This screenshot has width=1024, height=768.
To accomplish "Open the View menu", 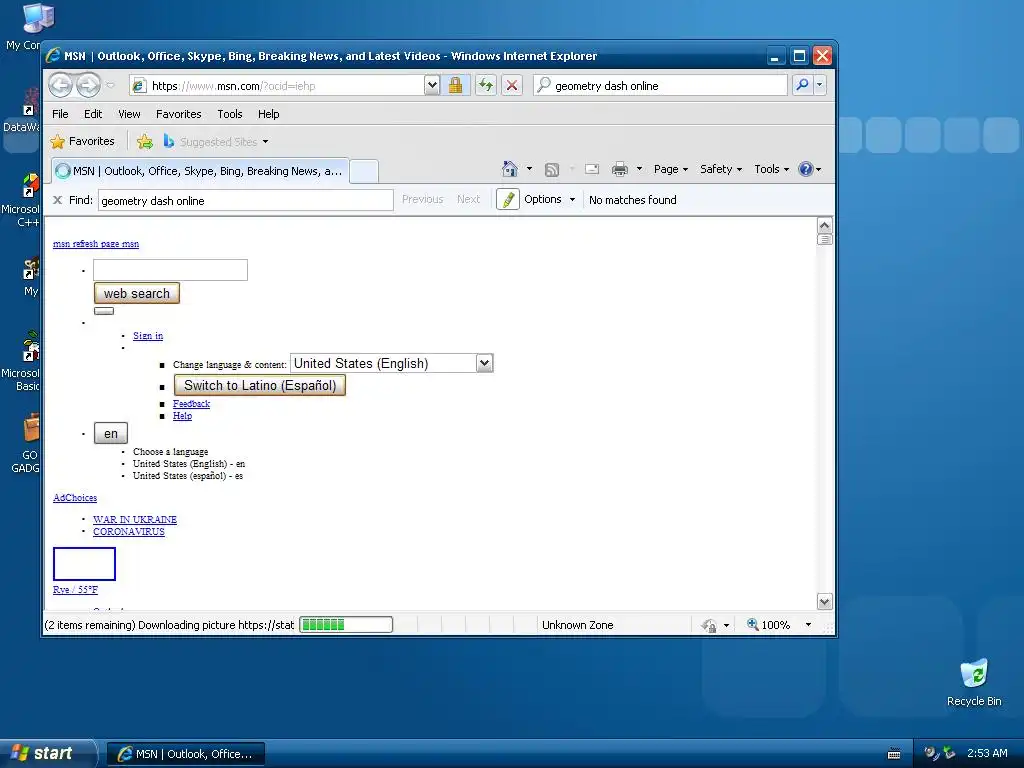I will coord(129,114).
